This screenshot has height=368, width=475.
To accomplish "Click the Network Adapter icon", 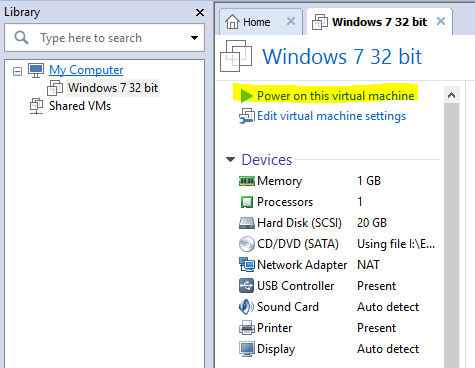I will pyautogui.click(x=247, y=265).
